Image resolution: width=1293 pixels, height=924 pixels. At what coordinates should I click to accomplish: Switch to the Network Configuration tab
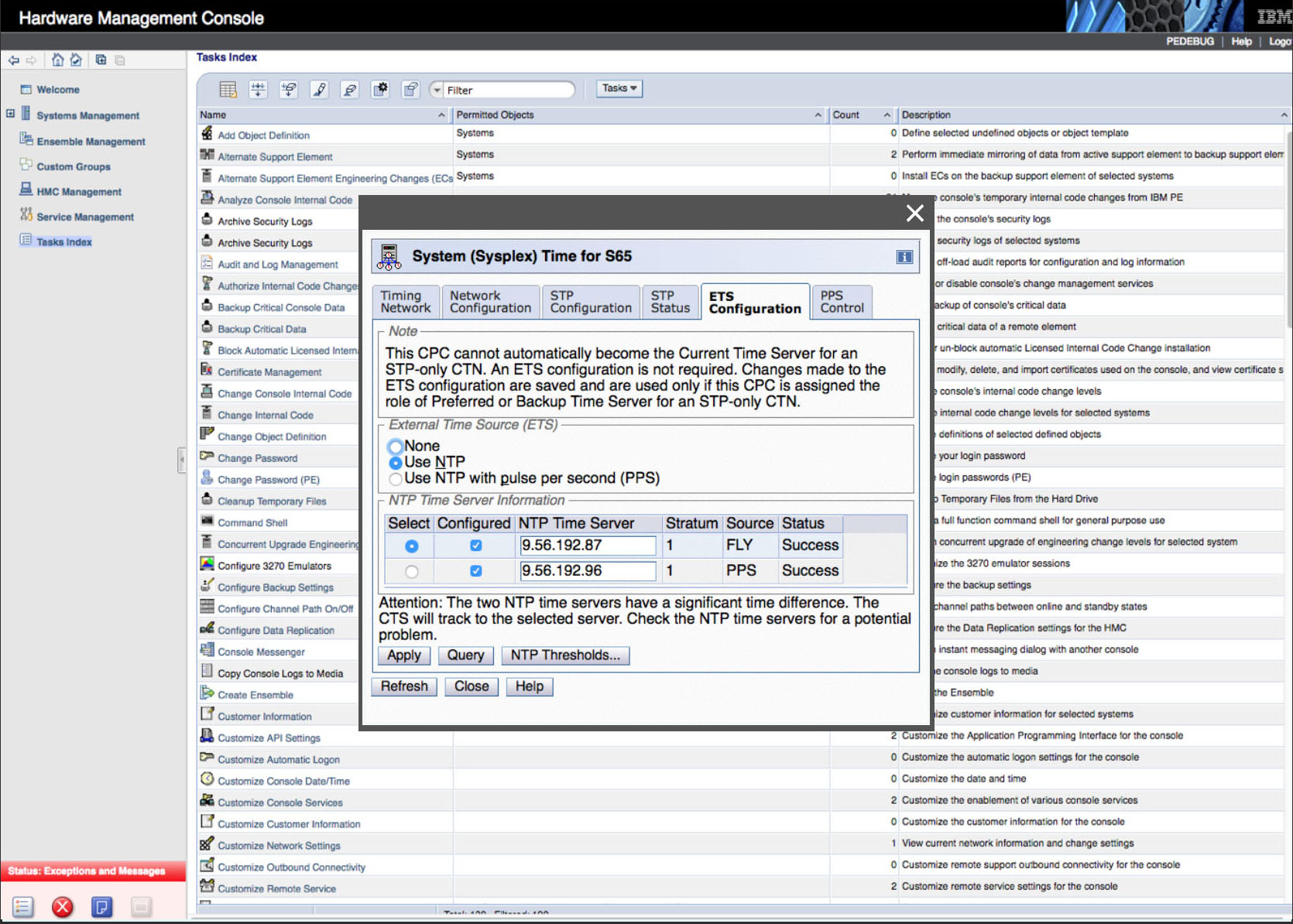[491, 302]
